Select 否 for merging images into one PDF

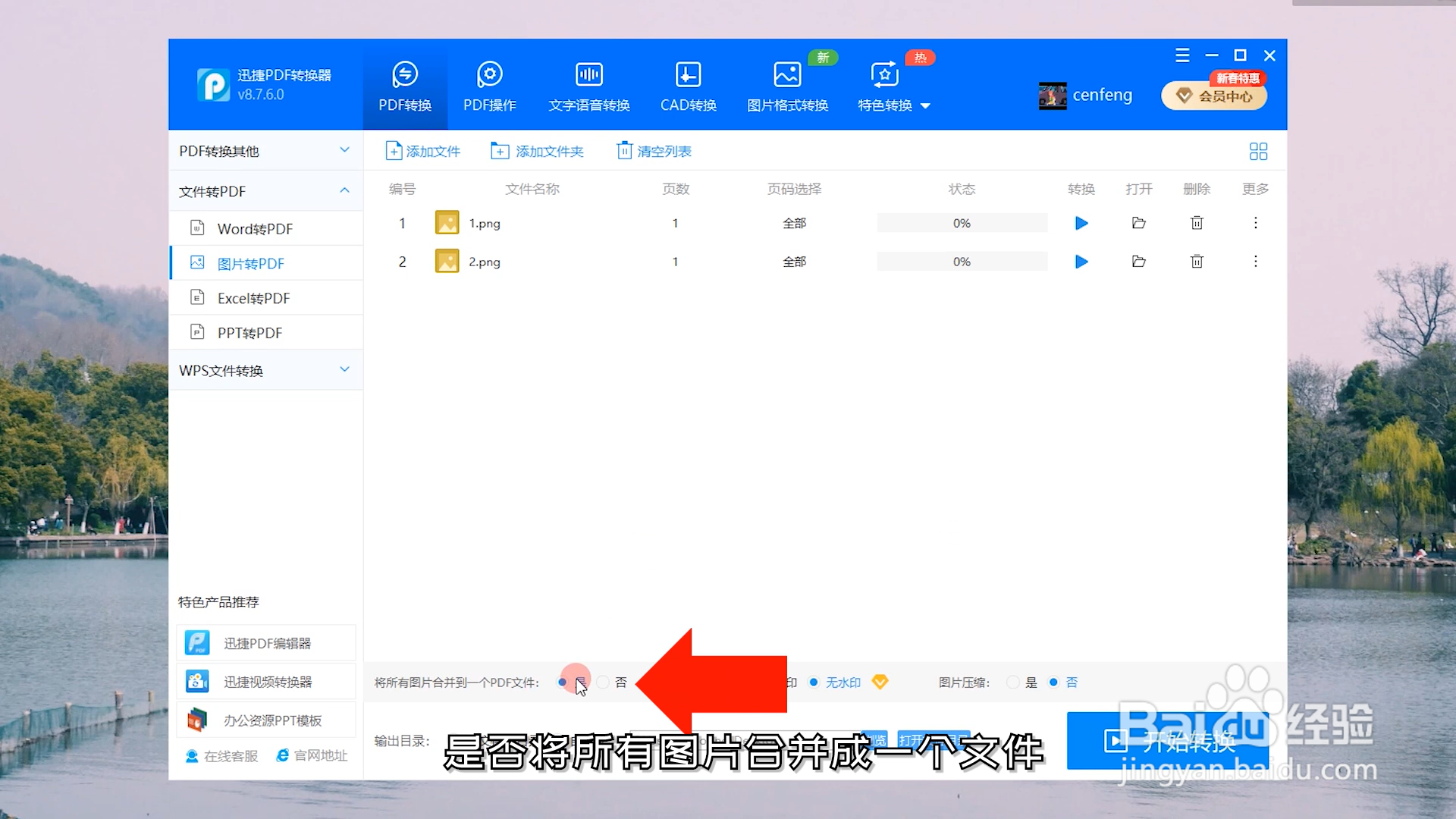point(604,682)
